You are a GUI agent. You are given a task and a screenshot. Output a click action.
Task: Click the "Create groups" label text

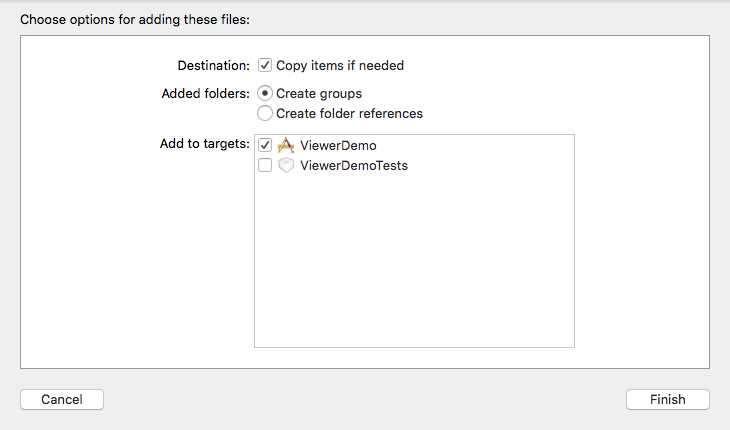(x=319, y=94)
